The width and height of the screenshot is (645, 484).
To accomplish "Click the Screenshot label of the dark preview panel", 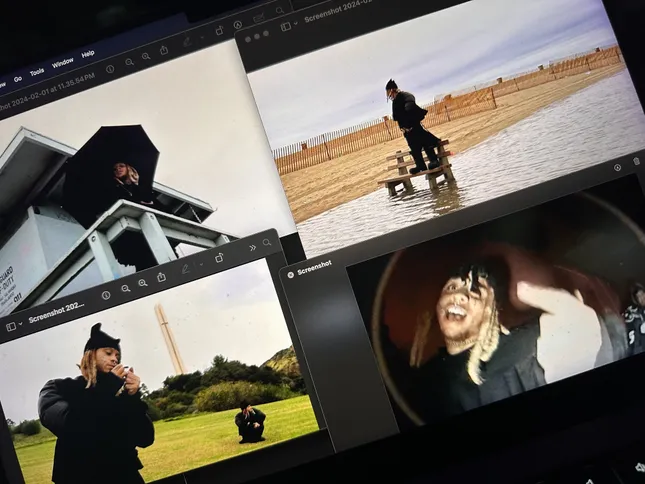I will point(314,267).
